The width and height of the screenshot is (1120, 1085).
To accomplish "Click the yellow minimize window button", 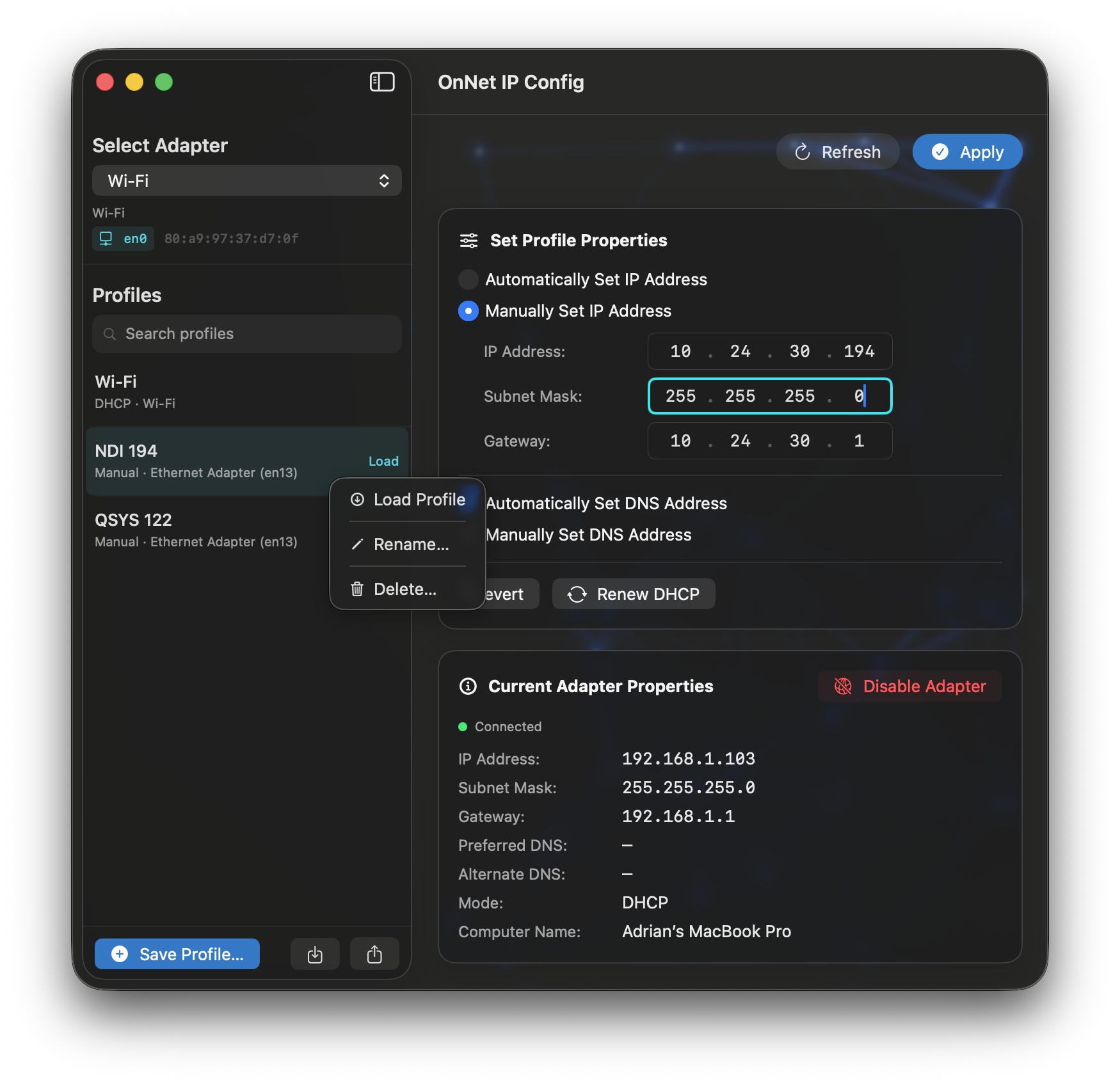I will (x=134, y=82).
